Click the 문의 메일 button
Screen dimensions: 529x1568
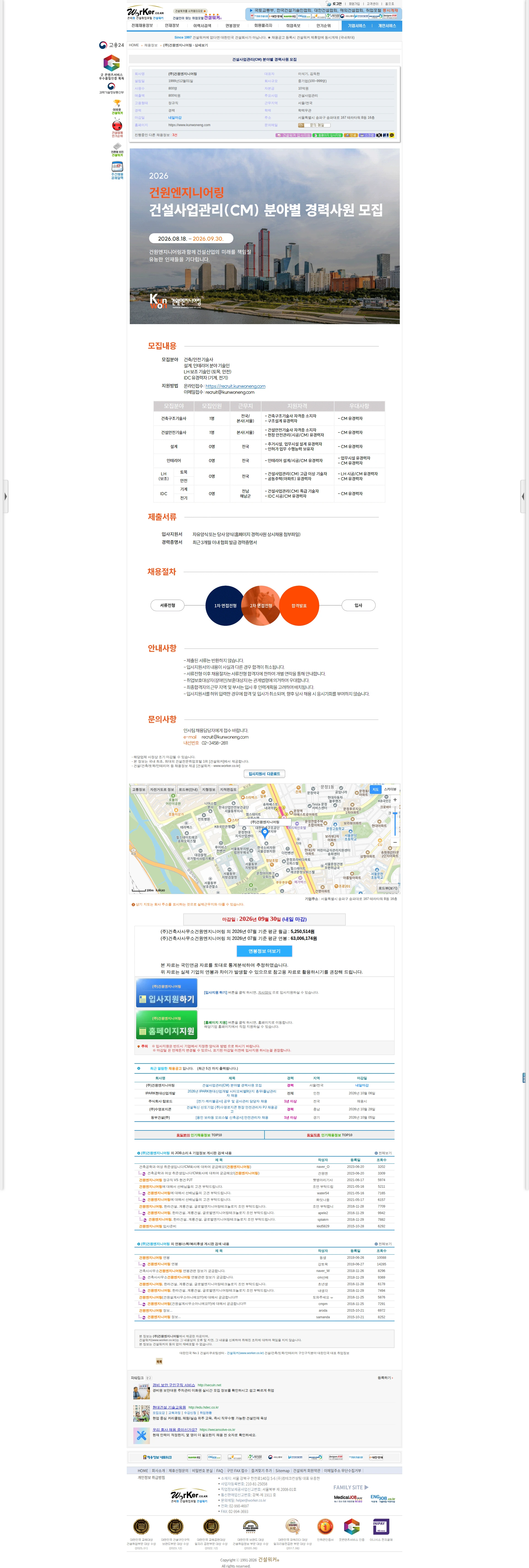coord(314,125)
